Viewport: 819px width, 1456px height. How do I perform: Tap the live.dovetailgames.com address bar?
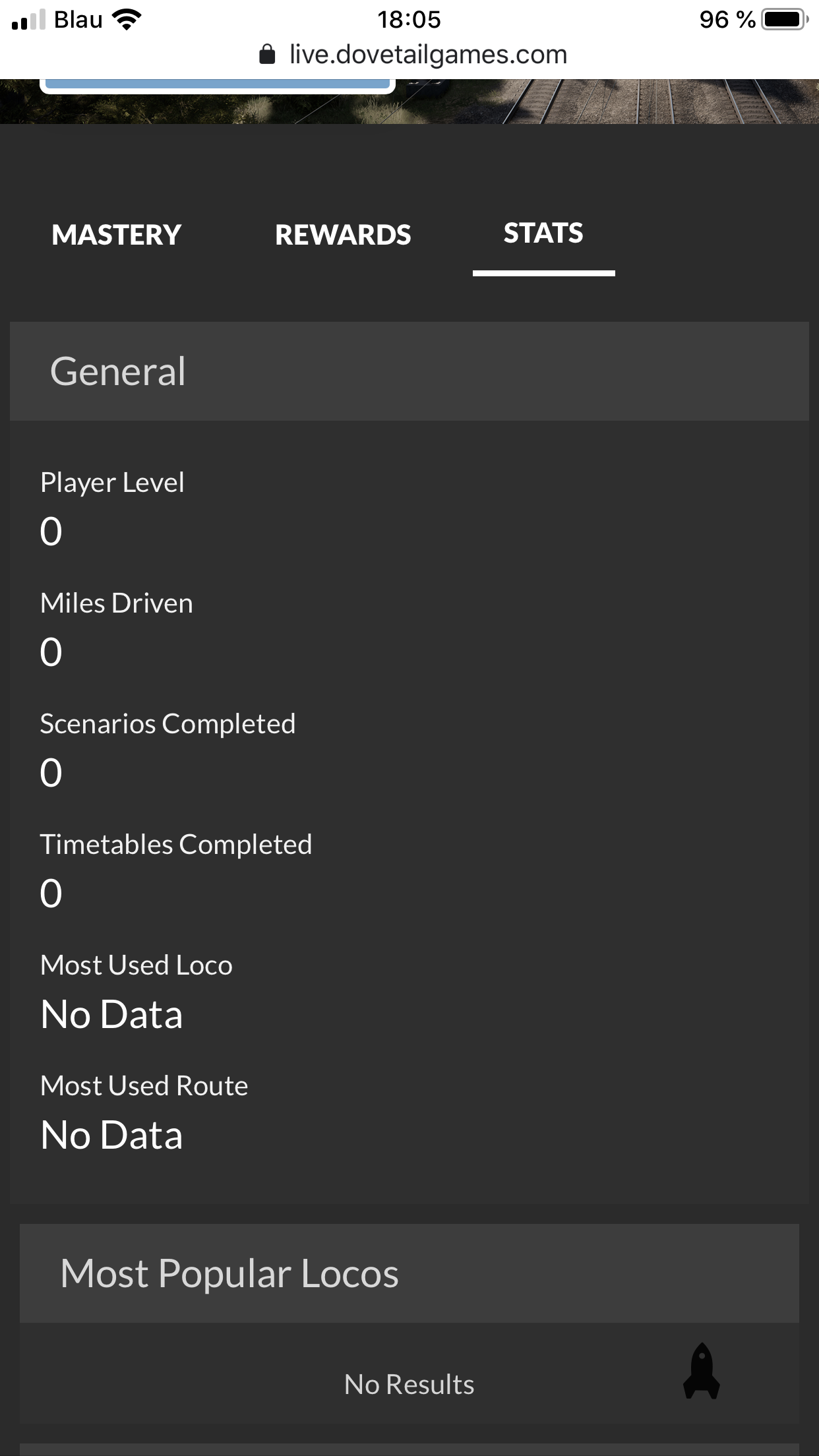tap(428, 54)
